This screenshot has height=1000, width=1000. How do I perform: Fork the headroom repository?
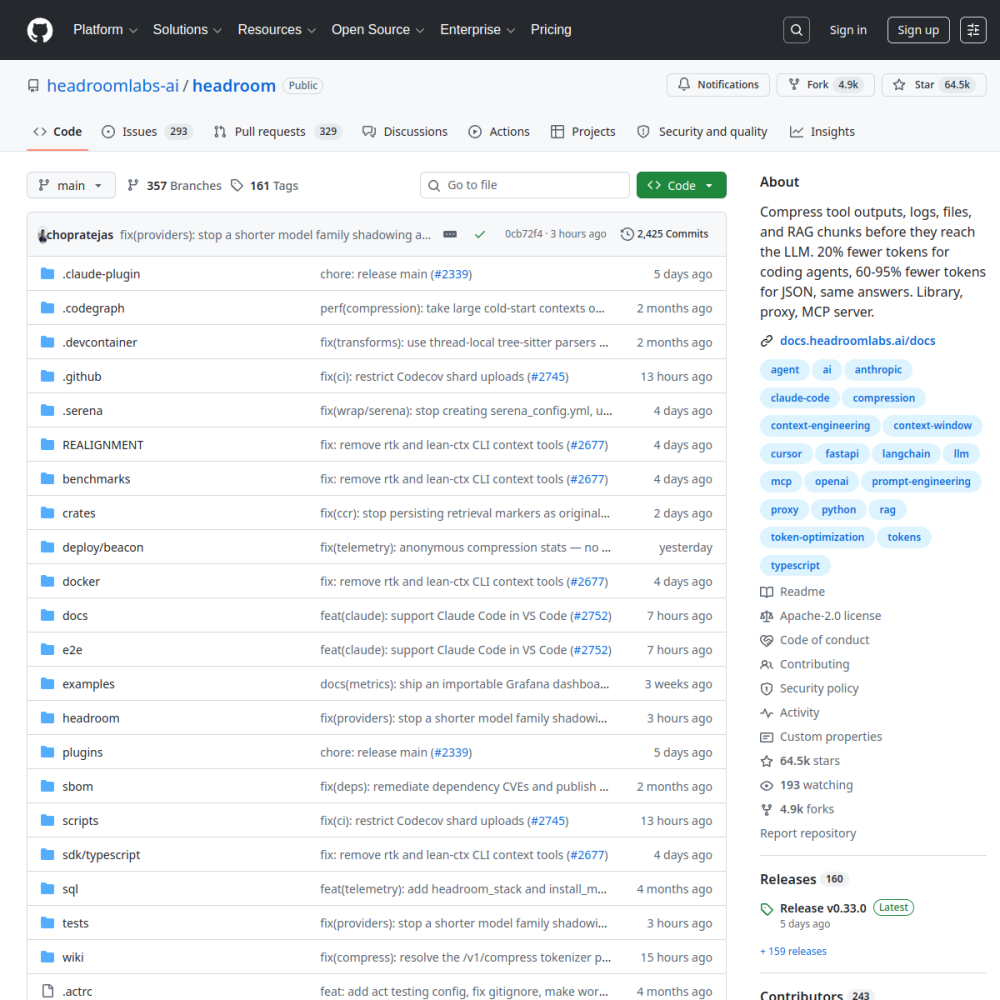coord(825,85)
